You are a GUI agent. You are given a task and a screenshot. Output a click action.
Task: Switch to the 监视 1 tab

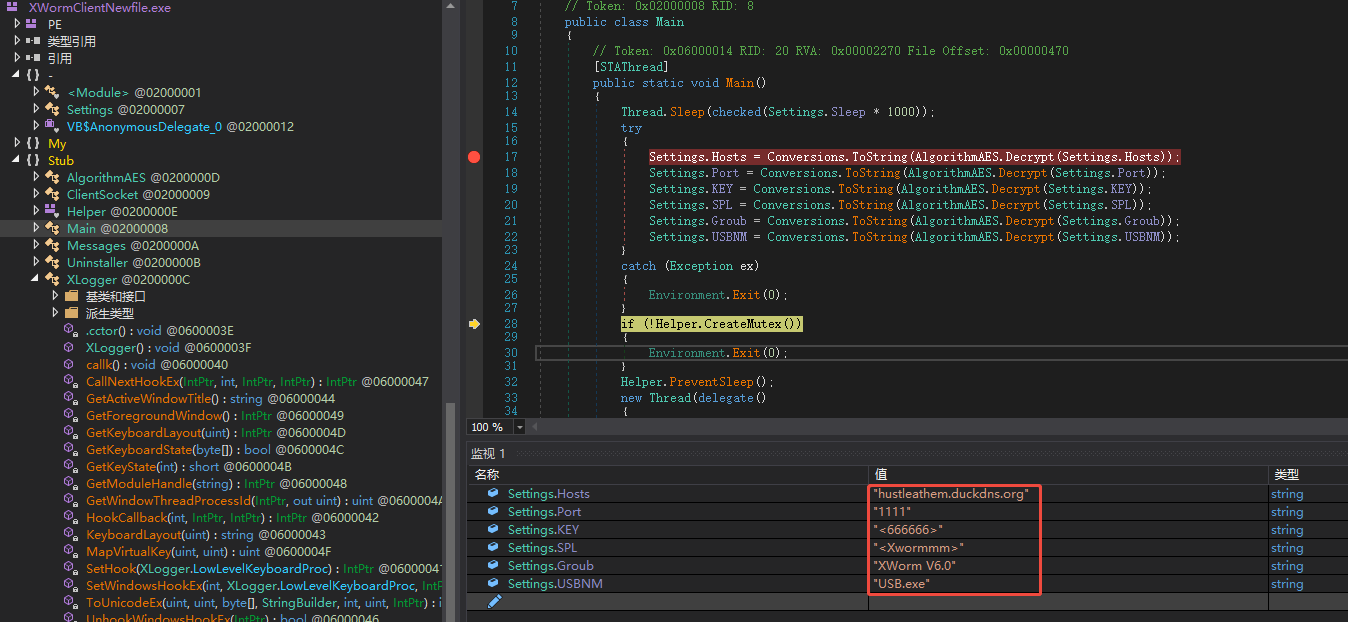[487, 452]
